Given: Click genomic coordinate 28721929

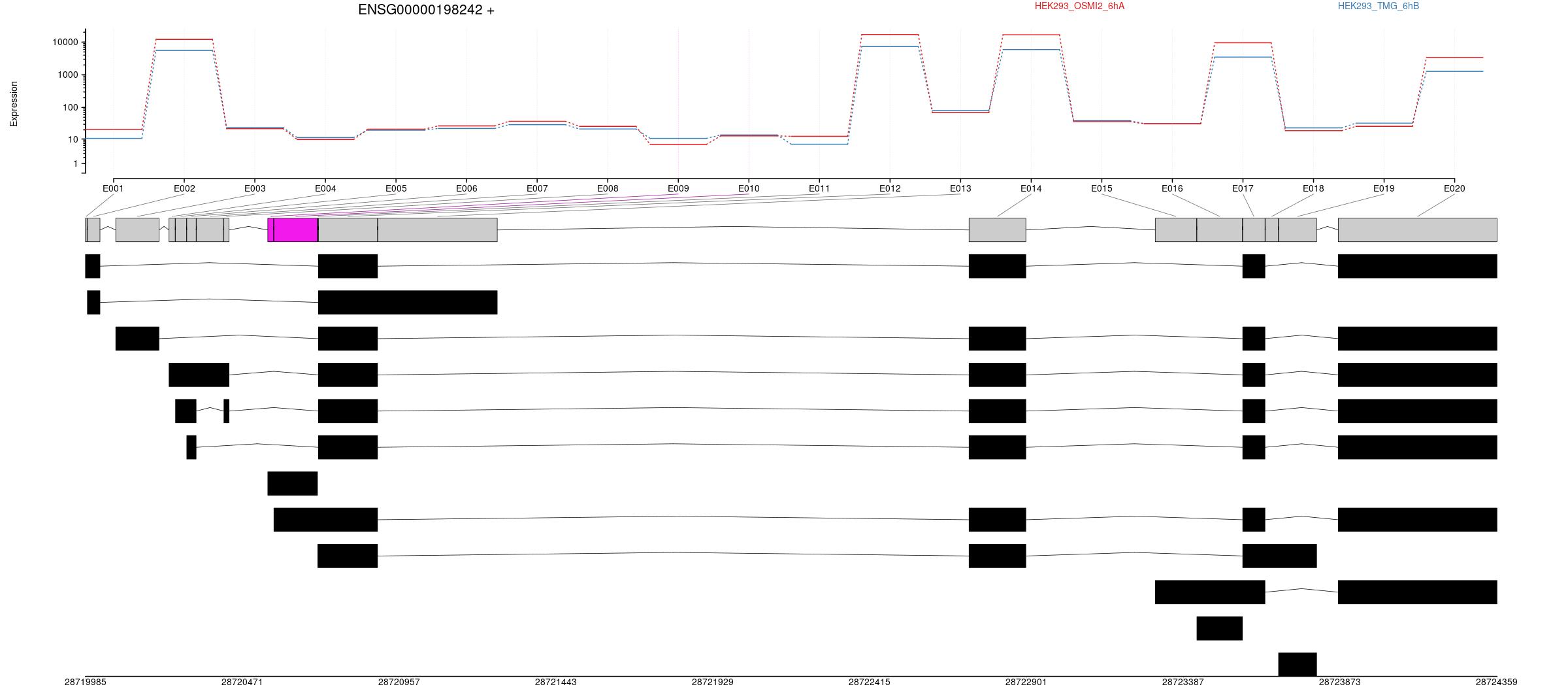Looking at the screenshot, I should tap(712, 682).
